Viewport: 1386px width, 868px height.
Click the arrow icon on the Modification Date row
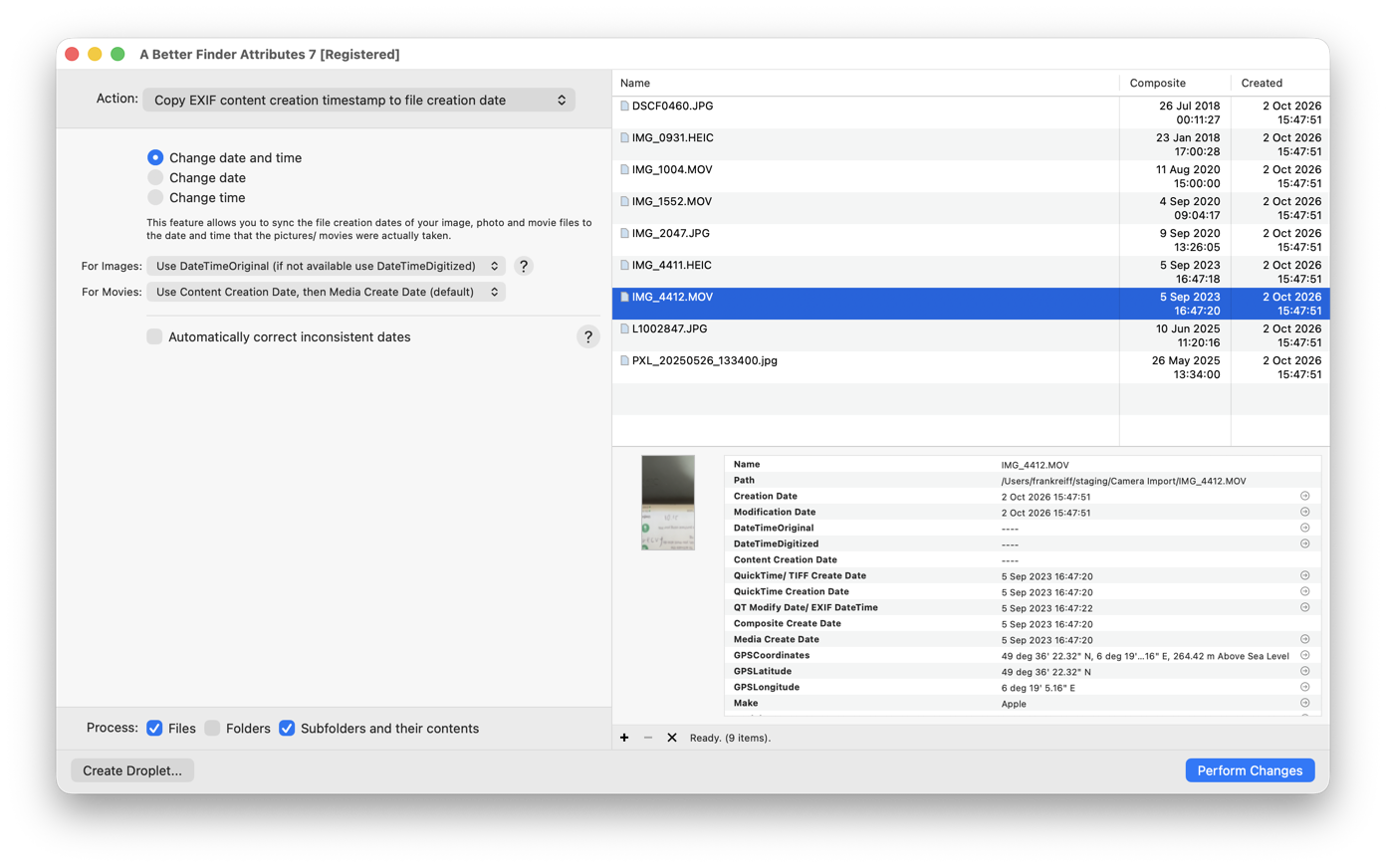click(1304, 512)
